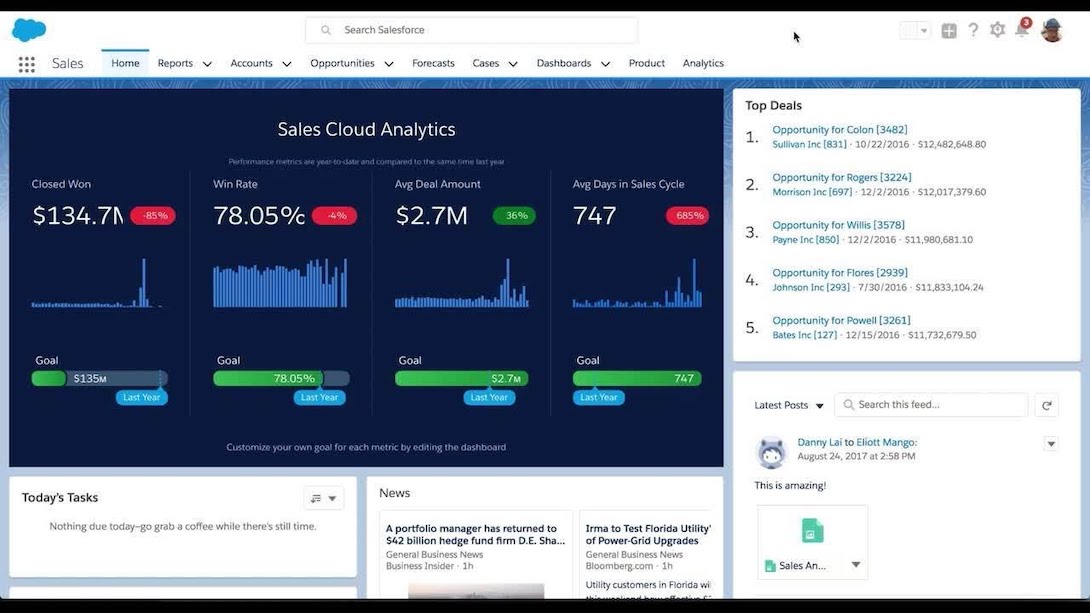
Task: Open the notifications bell icon
Action: pyautogui.click(x=1021, y=29)
